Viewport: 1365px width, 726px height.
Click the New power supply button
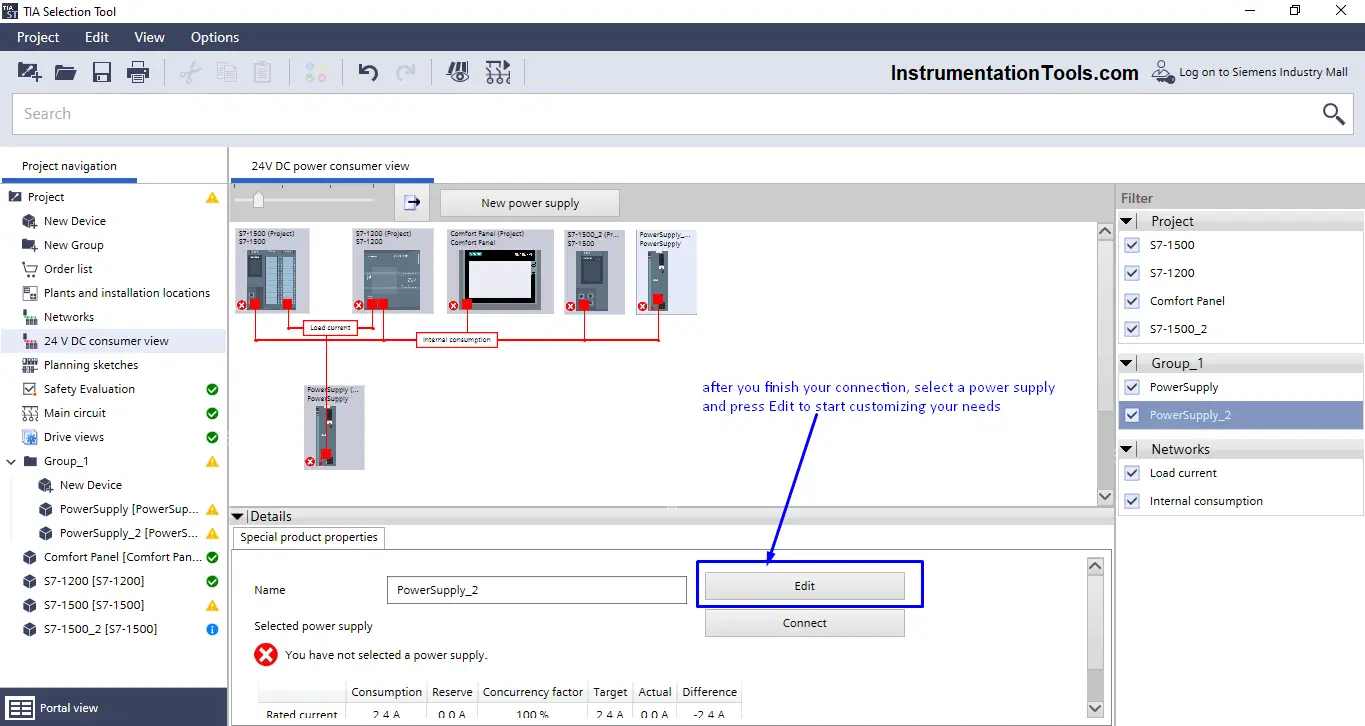[x=530, y=203]
